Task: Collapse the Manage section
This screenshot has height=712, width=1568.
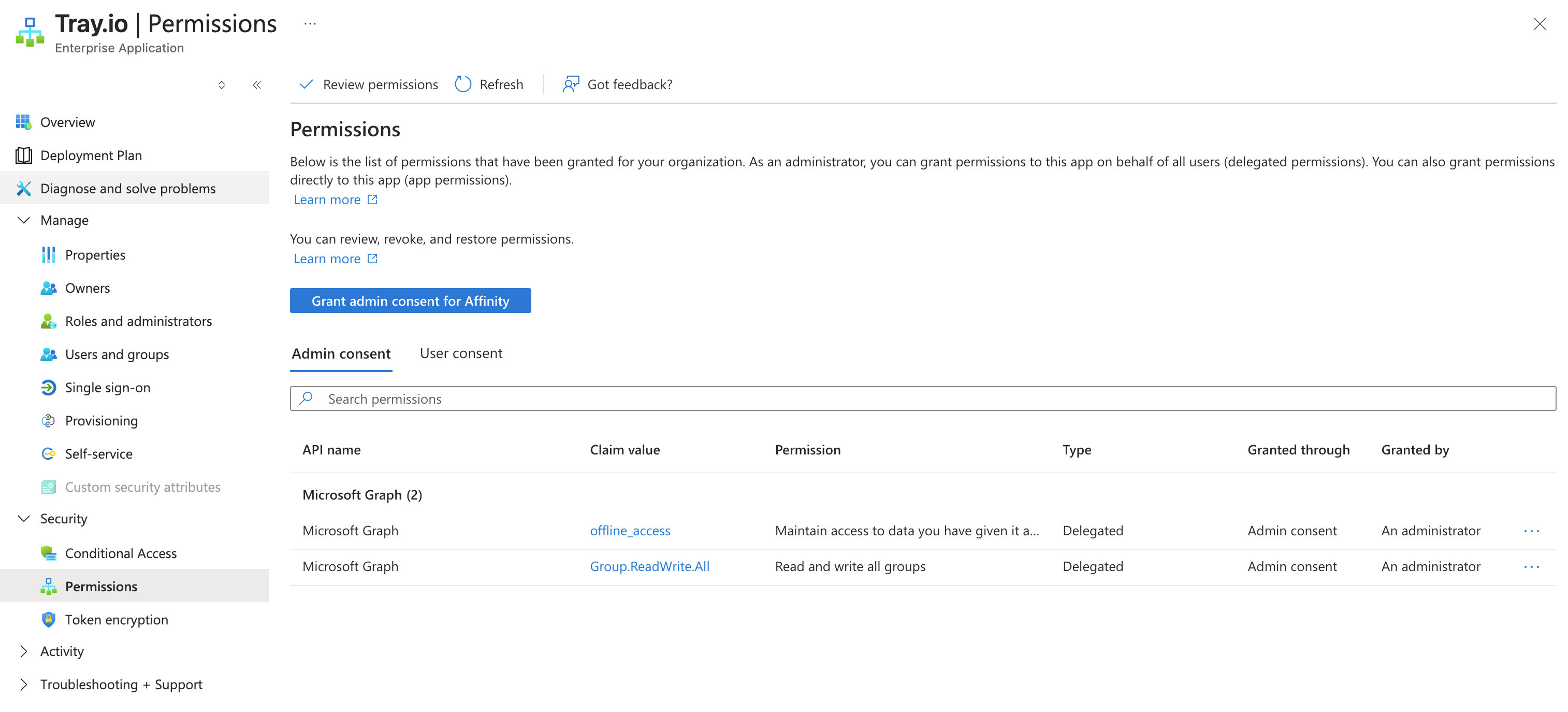Action: click(x=24, y=220)
